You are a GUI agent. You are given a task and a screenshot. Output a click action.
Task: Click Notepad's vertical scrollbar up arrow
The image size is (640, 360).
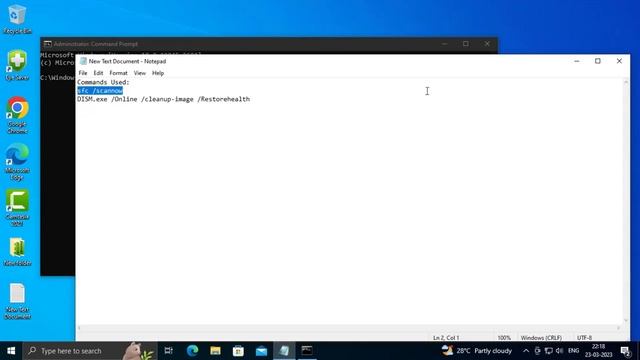click(626, 82)
